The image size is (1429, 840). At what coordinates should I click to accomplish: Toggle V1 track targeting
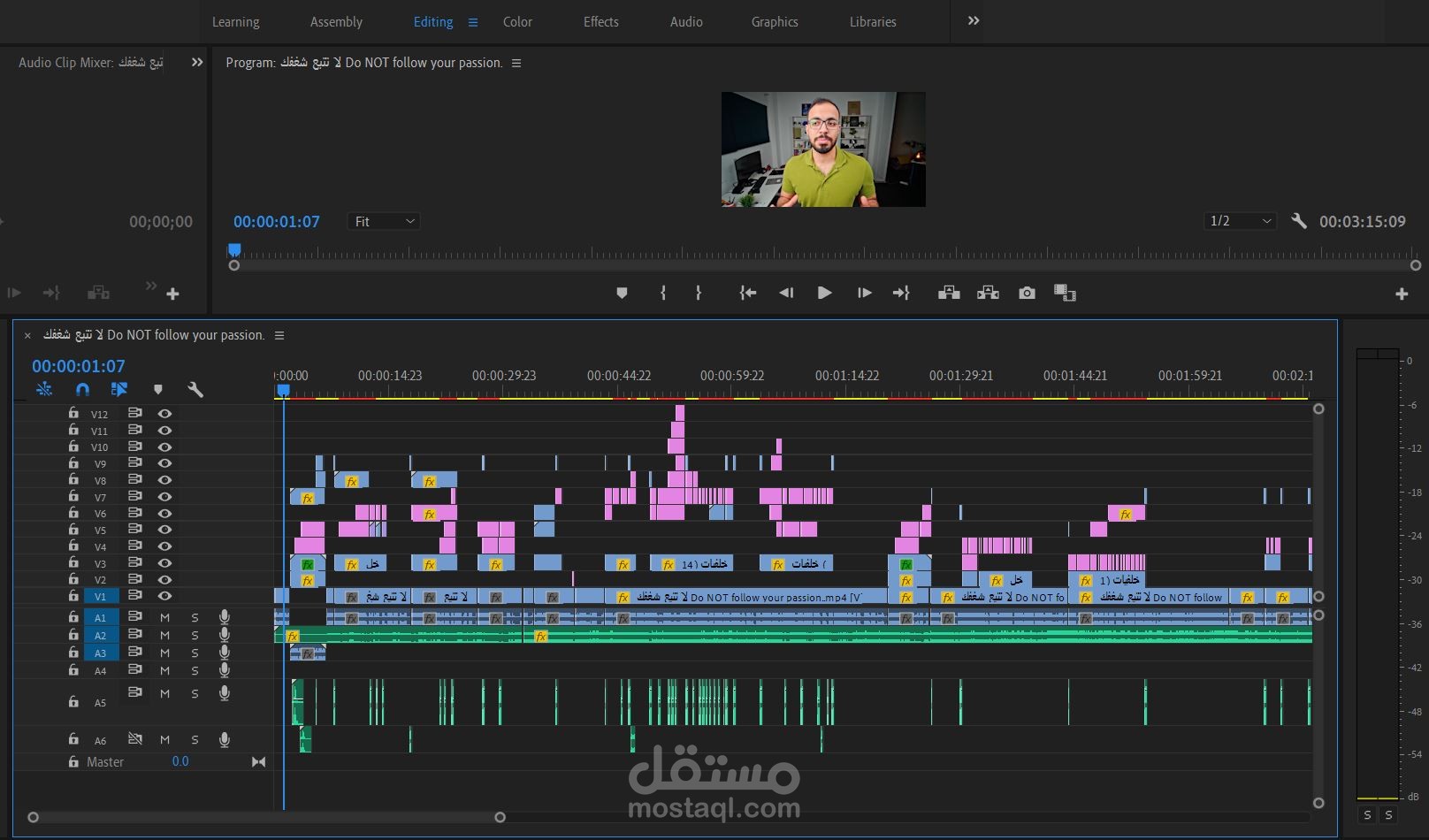click(x=100, y=597)
